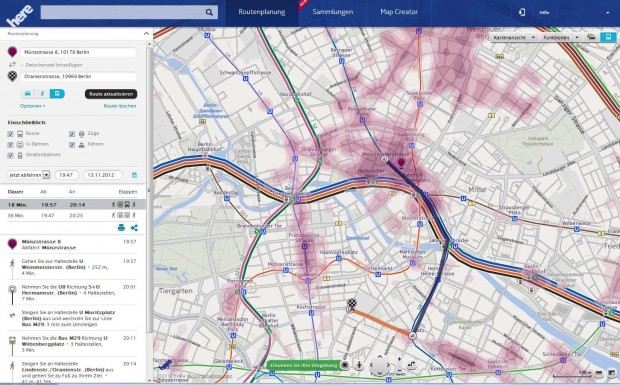Print the route directions
Screen dimensions: 620x385
[121, 228]
